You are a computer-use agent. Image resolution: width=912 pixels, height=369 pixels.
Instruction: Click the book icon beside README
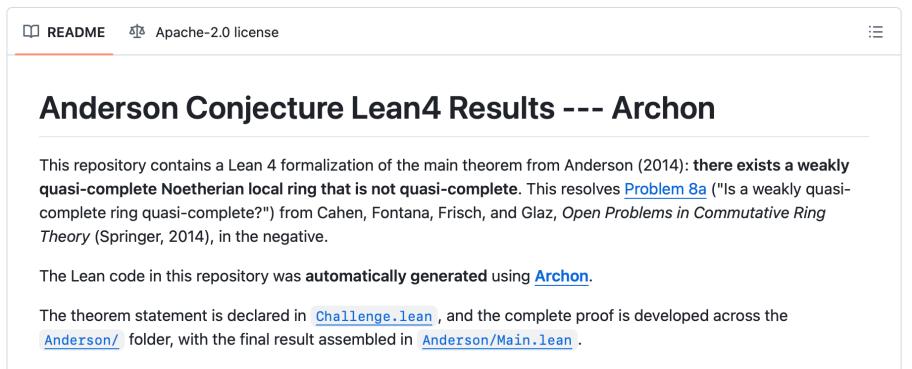pos(31,32)
